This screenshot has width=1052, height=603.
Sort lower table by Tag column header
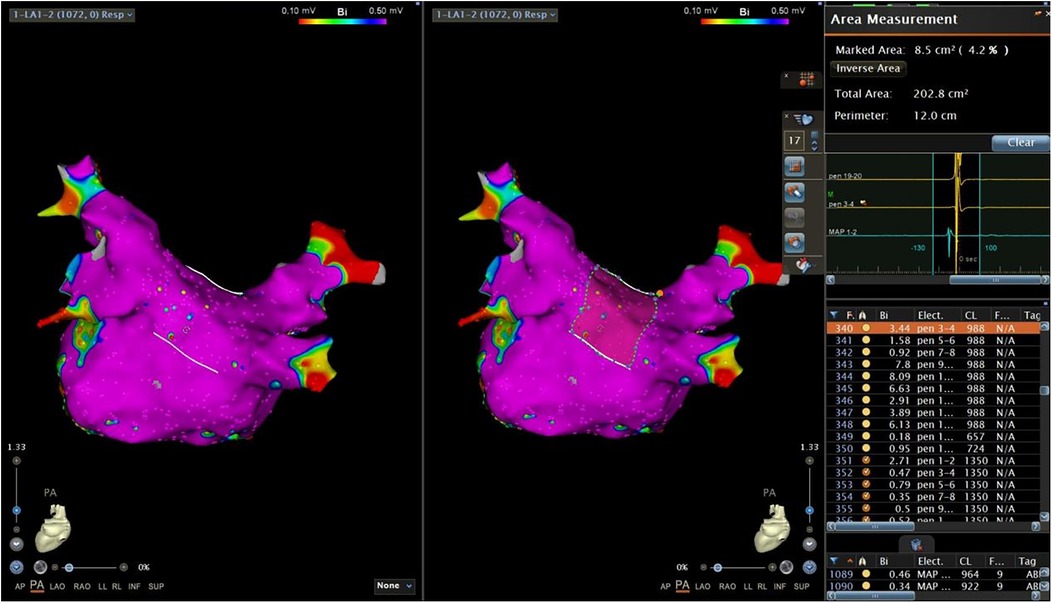click(1027, 561)
